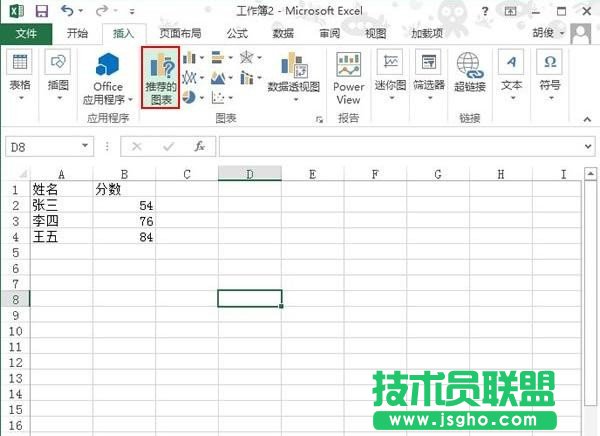
Task: Click the Redo arrow icon
Action: point(102,11)
